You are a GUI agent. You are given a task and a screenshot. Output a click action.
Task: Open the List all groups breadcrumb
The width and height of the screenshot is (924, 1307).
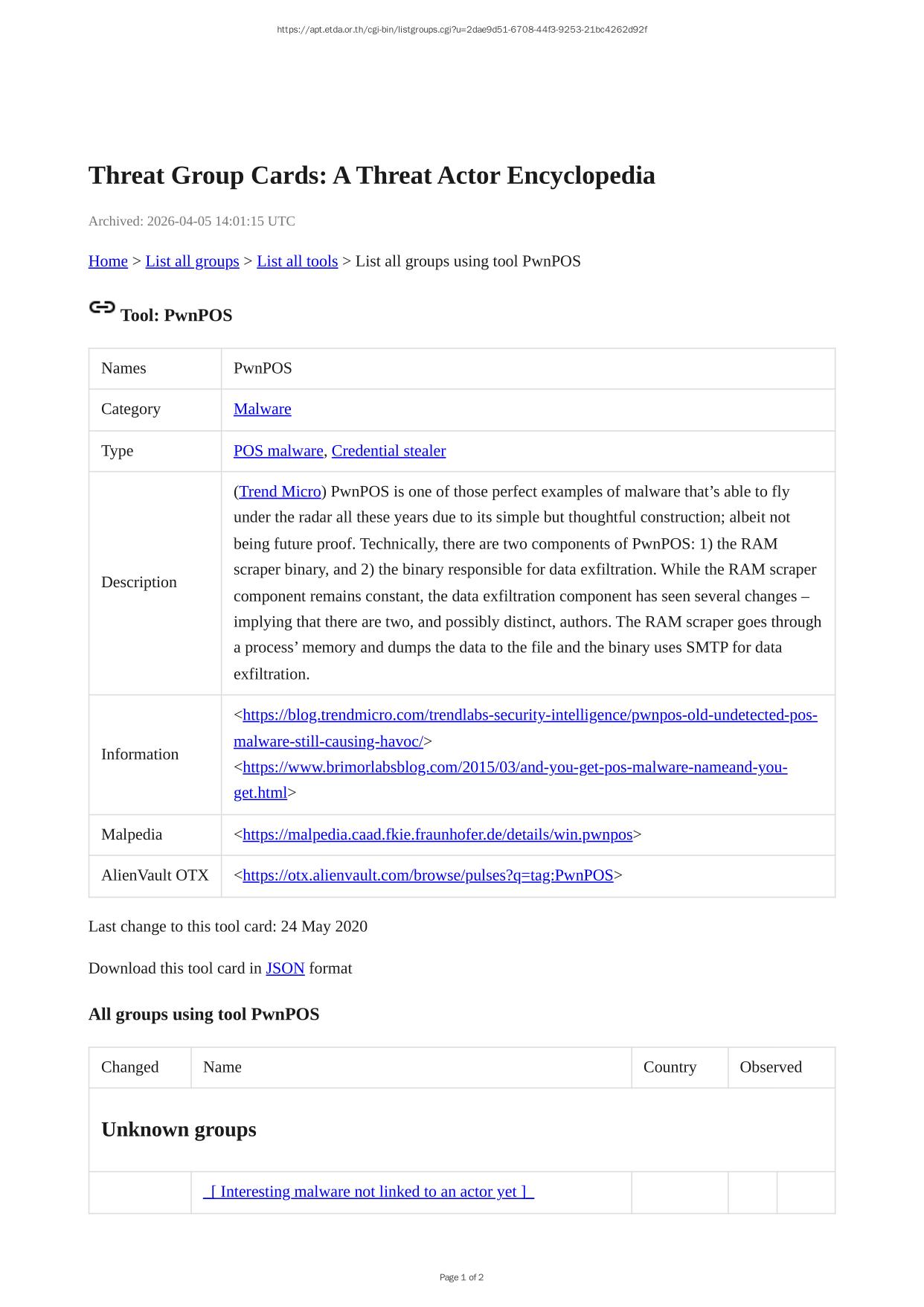[x=192, y=261]
